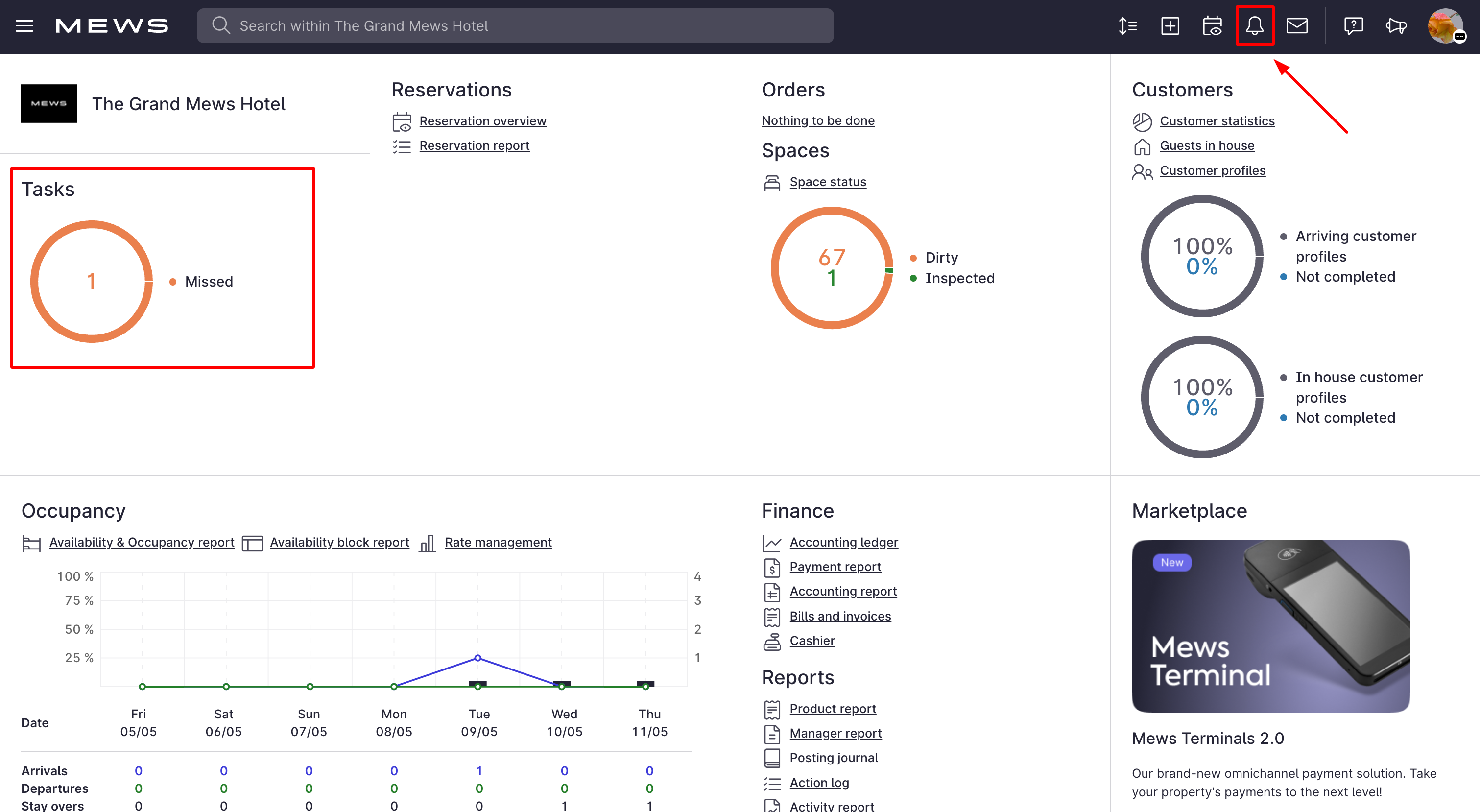The width and height of the screenshot is (1480, 812).
Task: Open notifications via the bell icon
Action: (x=1255, y=25)
